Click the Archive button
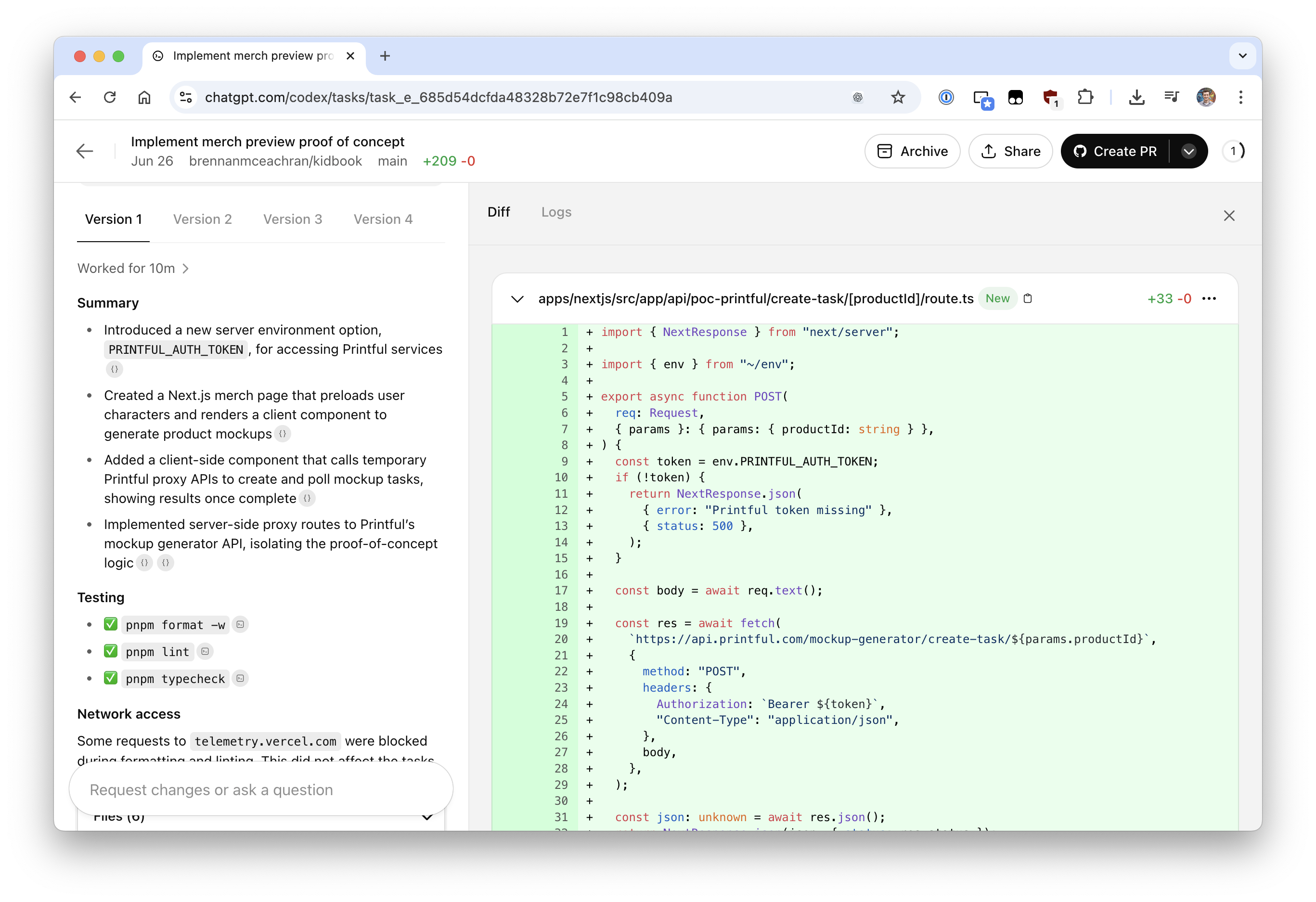 tap(912, 151)
